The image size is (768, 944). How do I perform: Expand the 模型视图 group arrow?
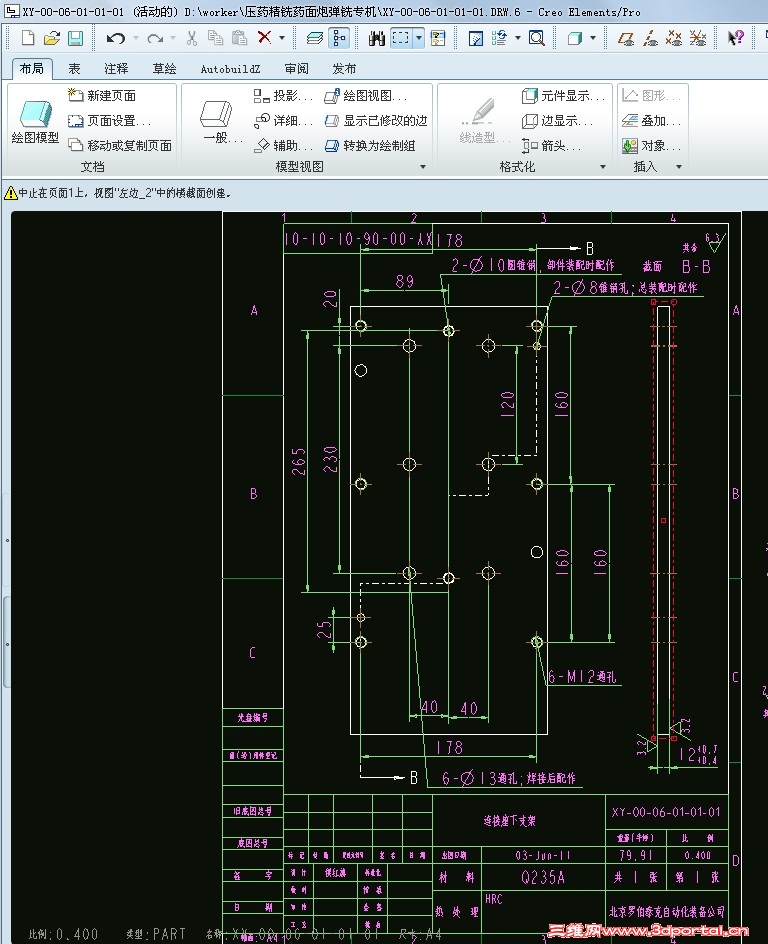(423, 167)
